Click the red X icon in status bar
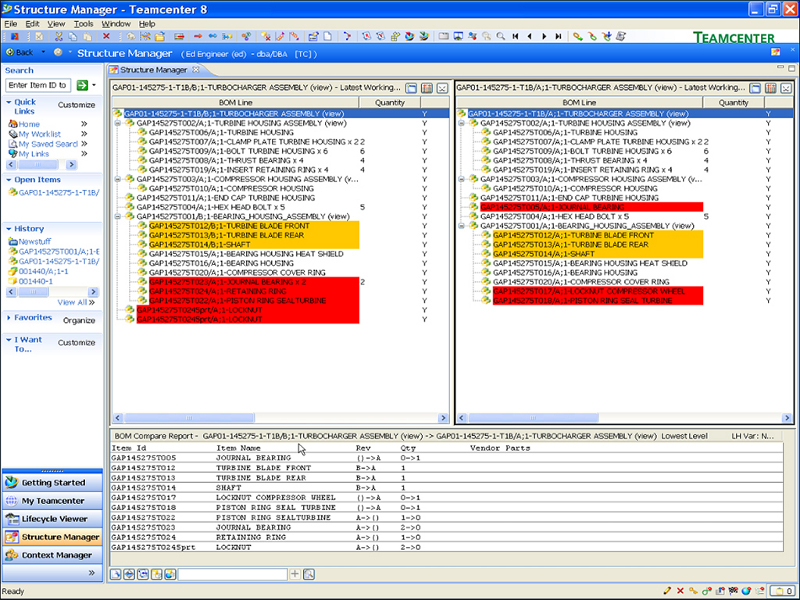This screenshot has width=800, height=600. coord(680,591)
